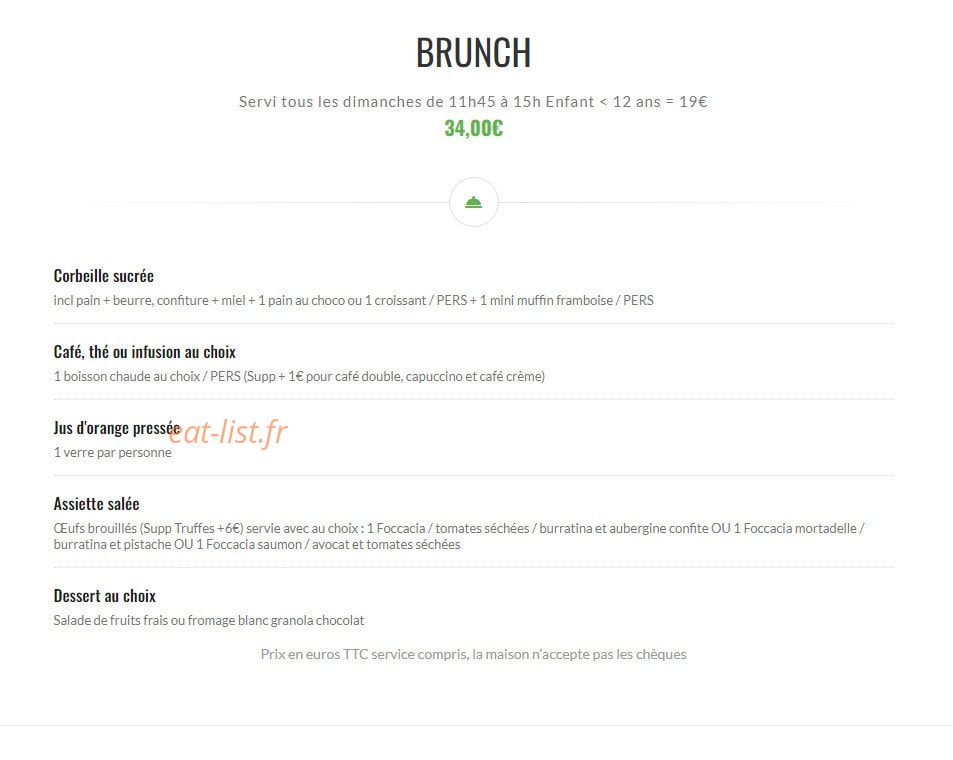The image size is (953, 760).
Task: Open the Corbeille sucrée menu item
Action: tap(104, 276)
